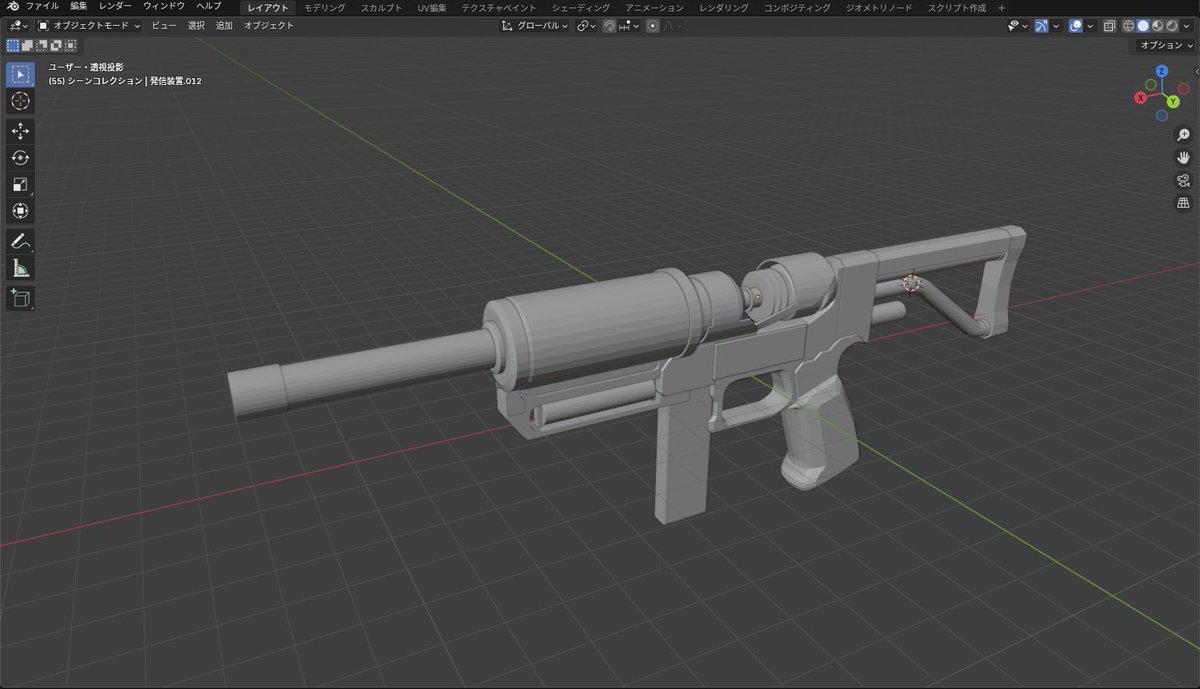Image resolution: width=1200 pixels, height=689 pixels.
Task: Open the 追加 viewport menu
Action: tap(224, 26)
